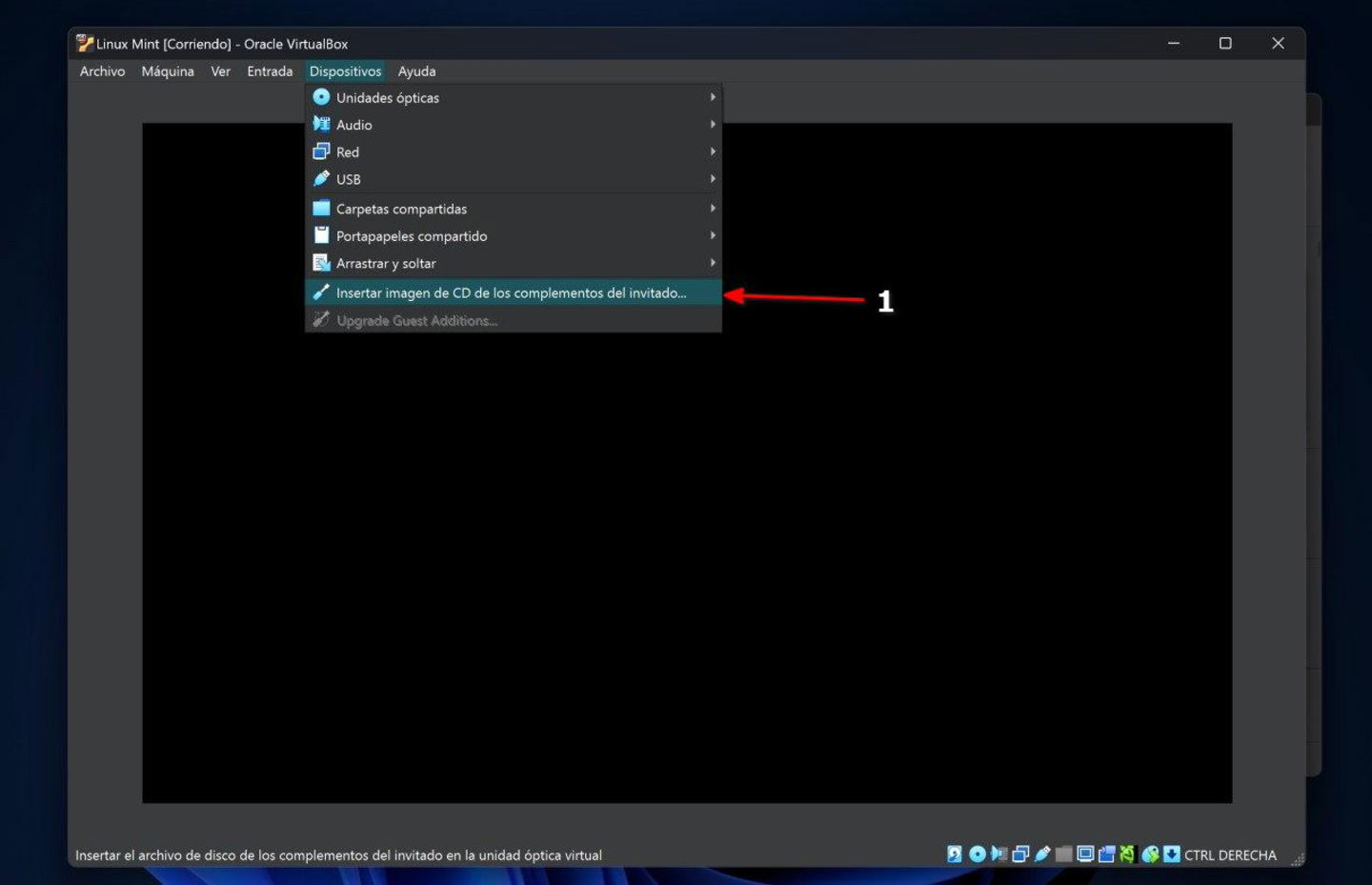Click the Insertar imagen de CD wrench icon
This screenshot has height=885, width=1372.
pos(321,292)
